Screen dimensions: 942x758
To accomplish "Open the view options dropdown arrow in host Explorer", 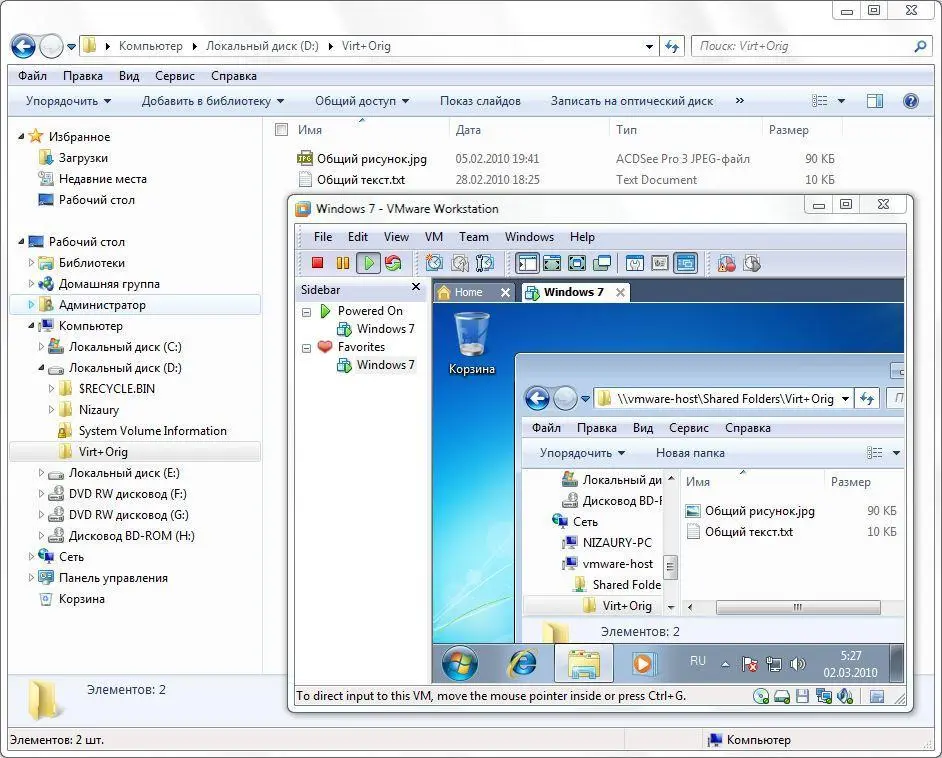I will [x=841, y=101].
